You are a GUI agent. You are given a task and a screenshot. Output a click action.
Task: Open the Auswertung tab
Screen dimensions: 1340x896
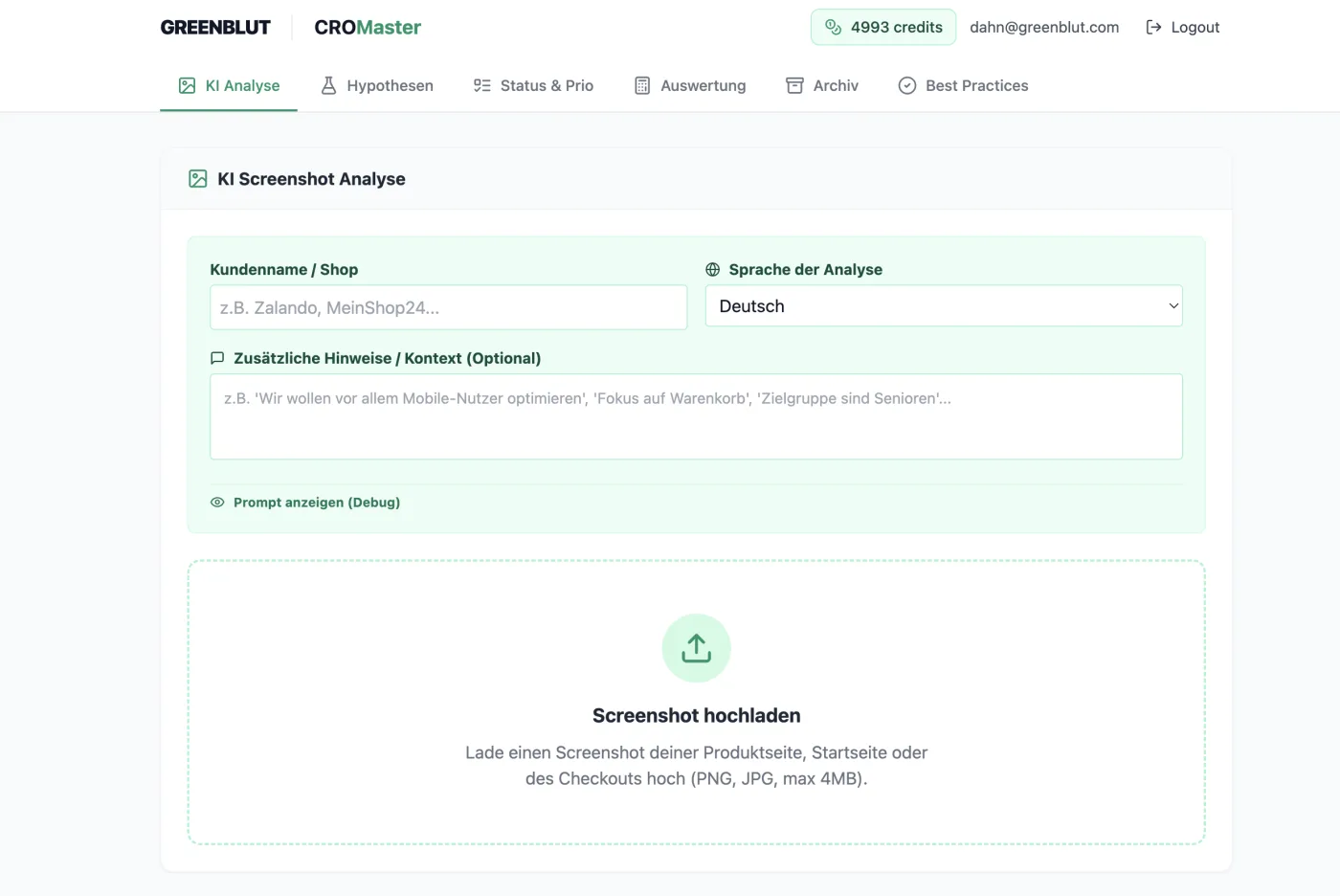pyautogui.click(x=690, y=85)
